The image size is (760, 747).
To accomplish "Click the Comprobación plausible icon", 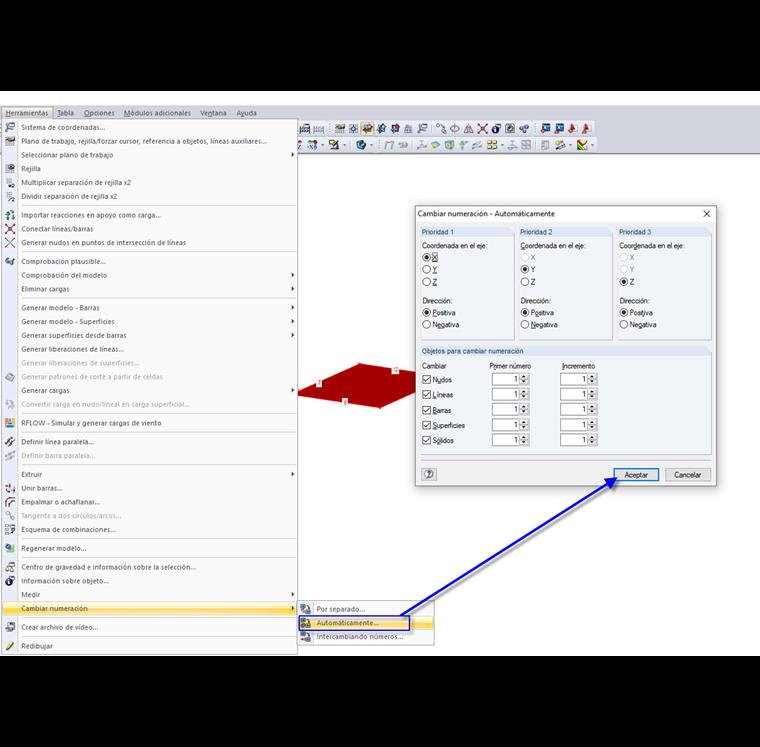I will (x=10, y=261).
